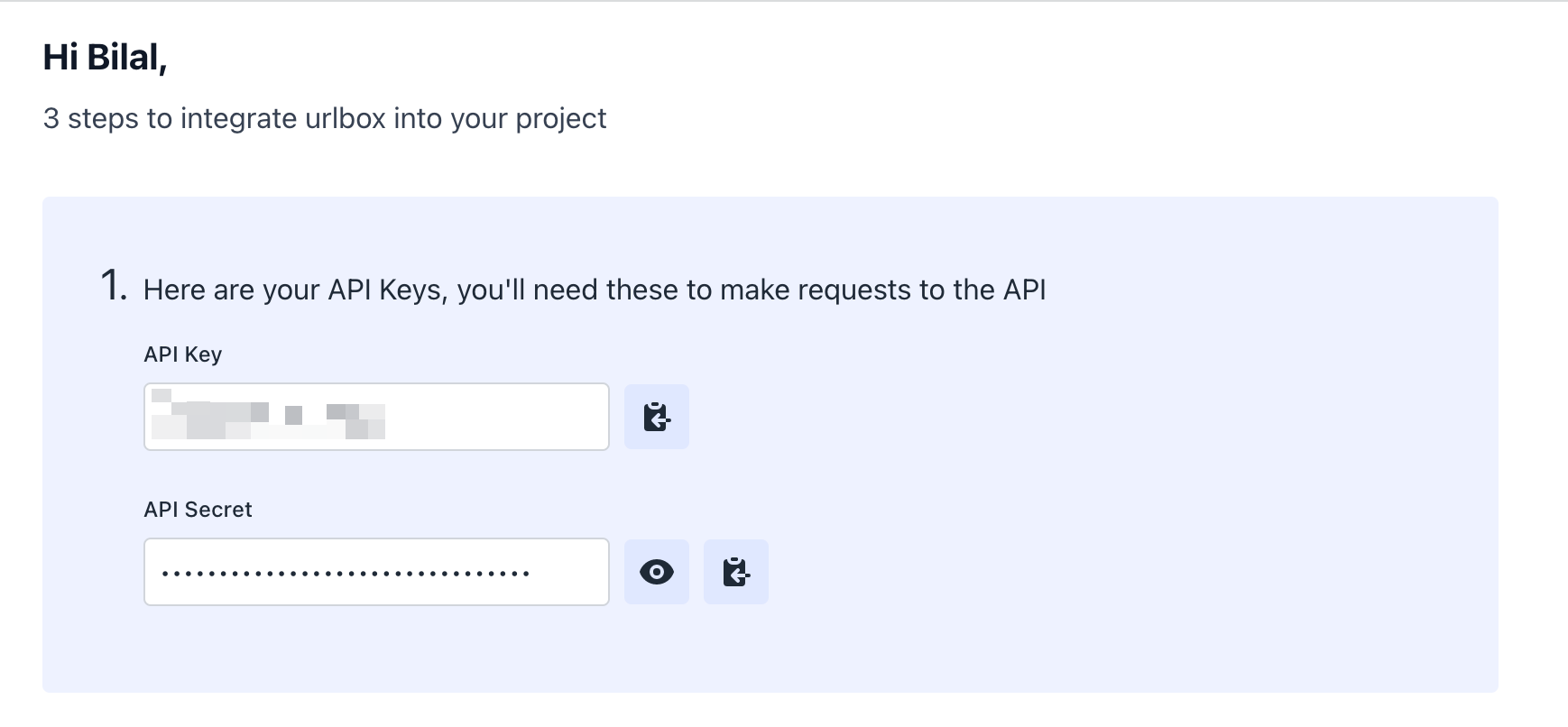Copy the API Key to clipboard
The height and width of the screenshot is (727, 1568).
point(656,417)
